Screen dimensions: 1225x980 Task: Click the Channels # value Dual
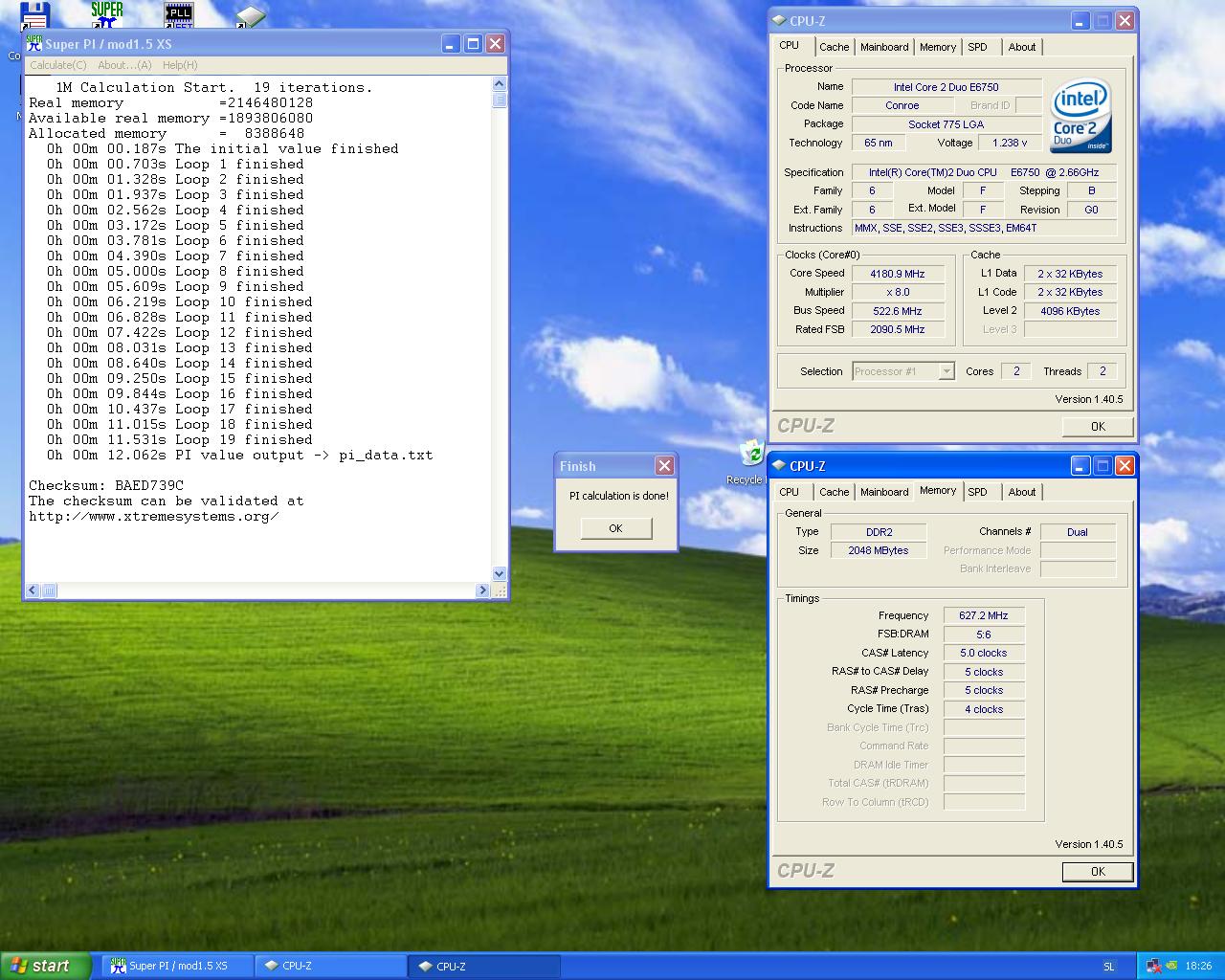1078,532
